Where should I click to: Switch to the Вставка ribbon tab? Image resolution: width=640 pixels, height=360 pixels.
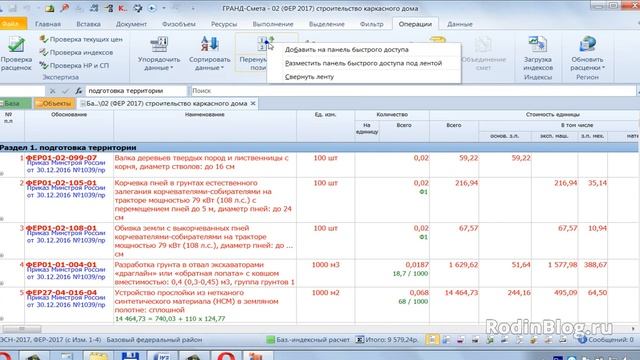tap(88, 24)
